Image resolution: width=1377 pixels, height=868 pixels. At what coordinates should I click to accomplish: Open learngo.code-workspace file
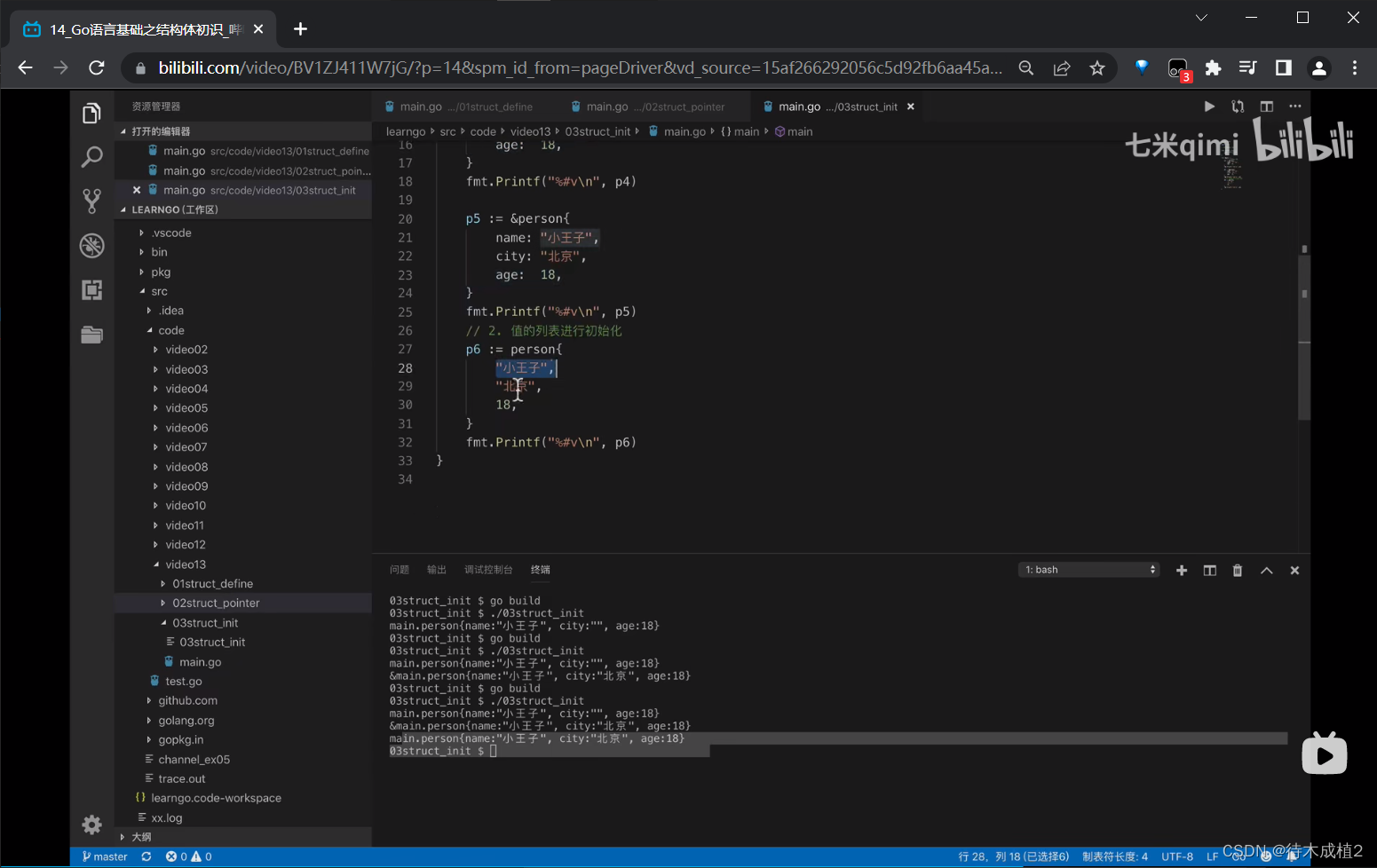pyautogui.click(x=216, y=799)
